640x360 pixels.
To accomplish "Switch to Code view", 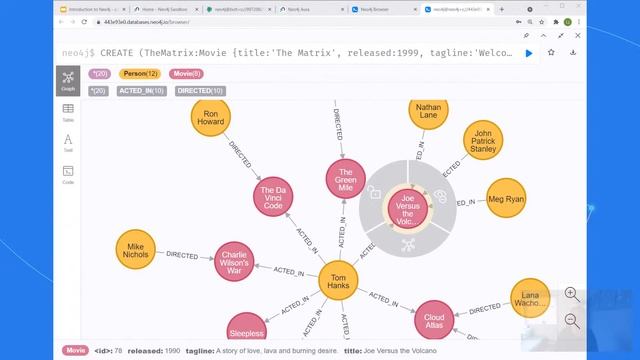I will 68,175.
